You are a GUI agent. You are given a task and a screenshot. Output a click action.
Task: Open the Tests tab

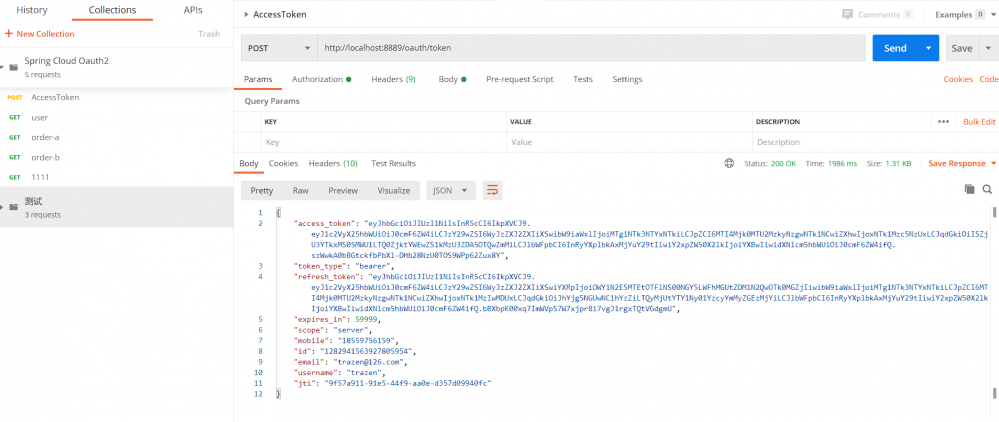582,80
